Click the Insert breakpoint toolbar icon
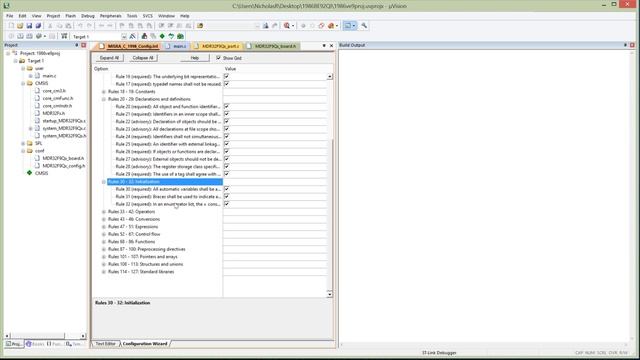Image resolution: width=640 pixels, height=360 pixels. 303,26
